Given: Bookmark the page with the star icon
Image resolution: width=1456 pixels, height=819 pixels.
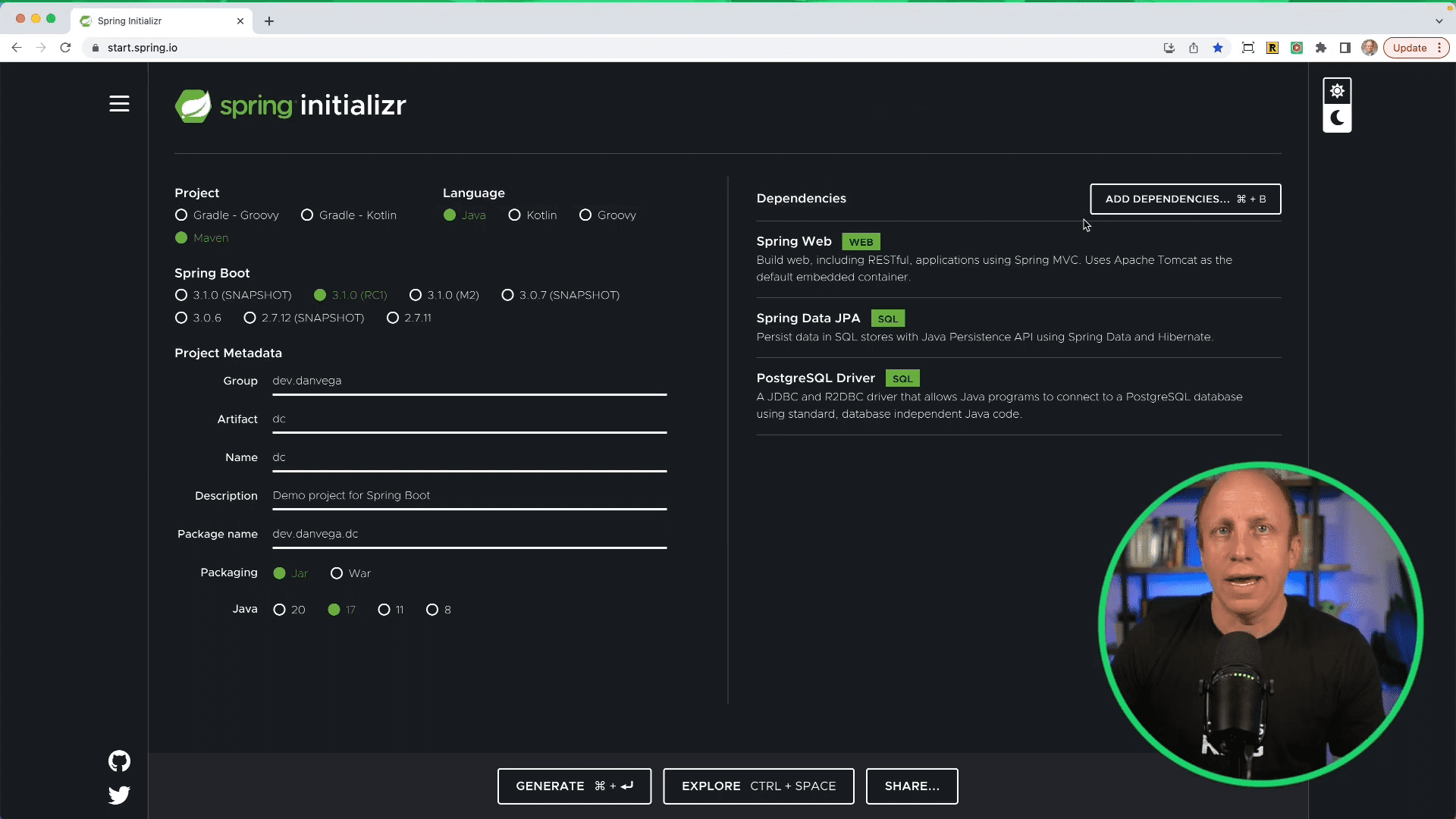Looking at the screenshot, I should click(x=1218, y=47).
